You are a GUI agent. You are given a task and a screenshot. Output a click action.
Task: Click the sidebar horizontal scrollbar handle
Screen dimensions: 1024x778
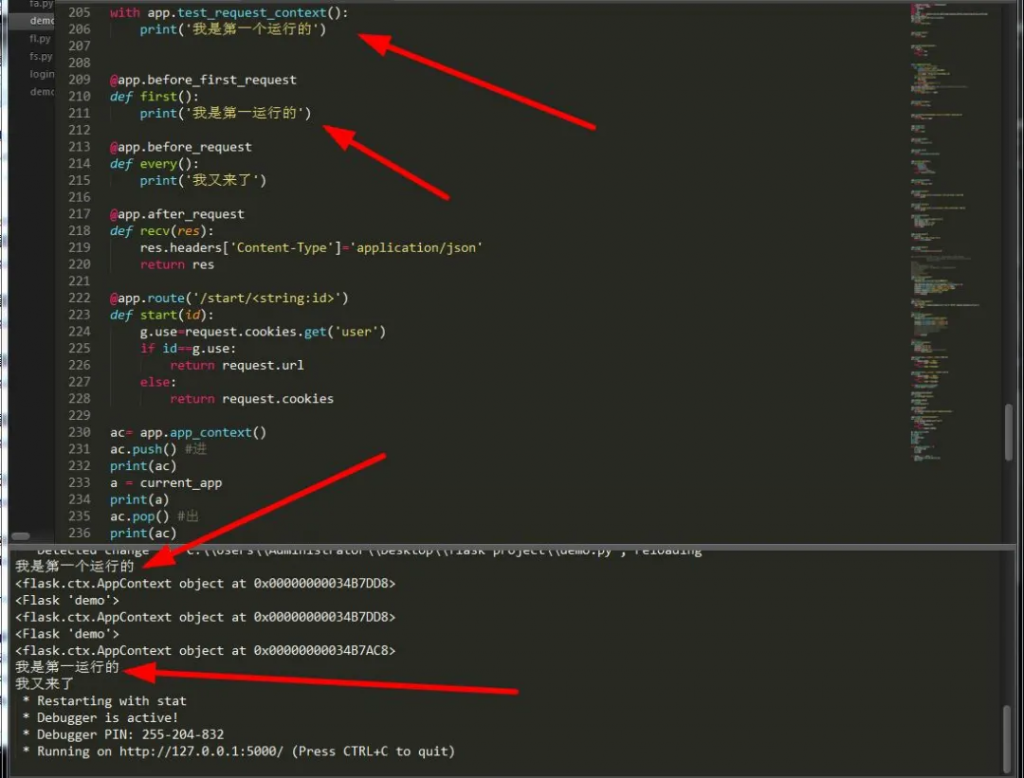[x=20, y=537]
